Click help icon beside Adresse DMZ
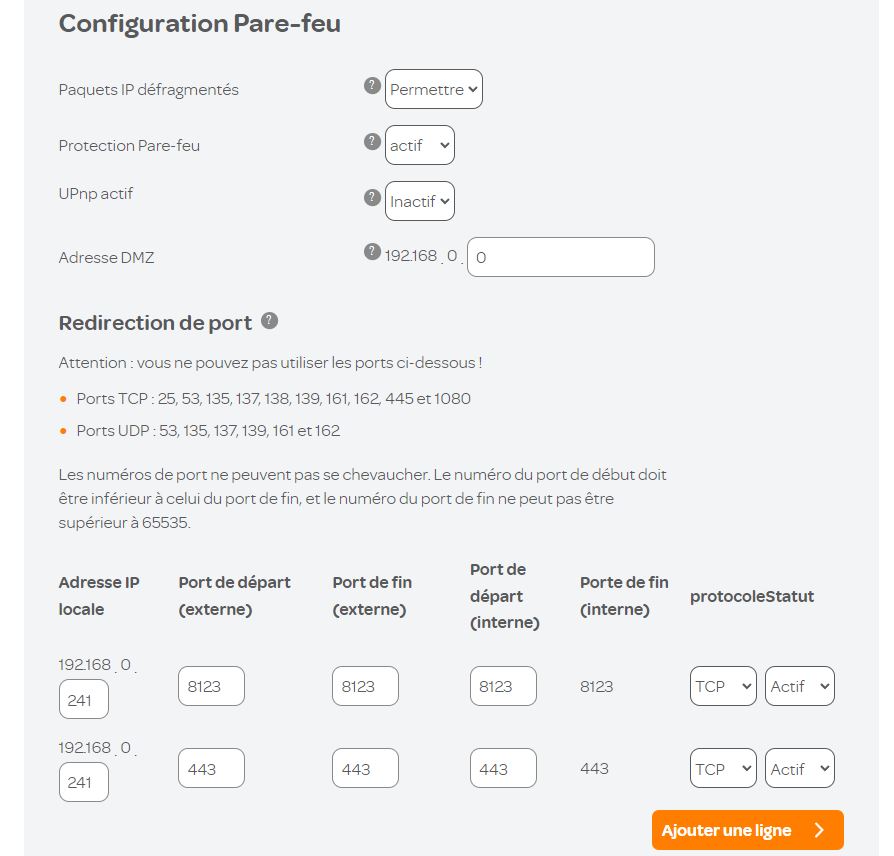Image resolution: width=894 pixels, height=856 pixels. 372,252
